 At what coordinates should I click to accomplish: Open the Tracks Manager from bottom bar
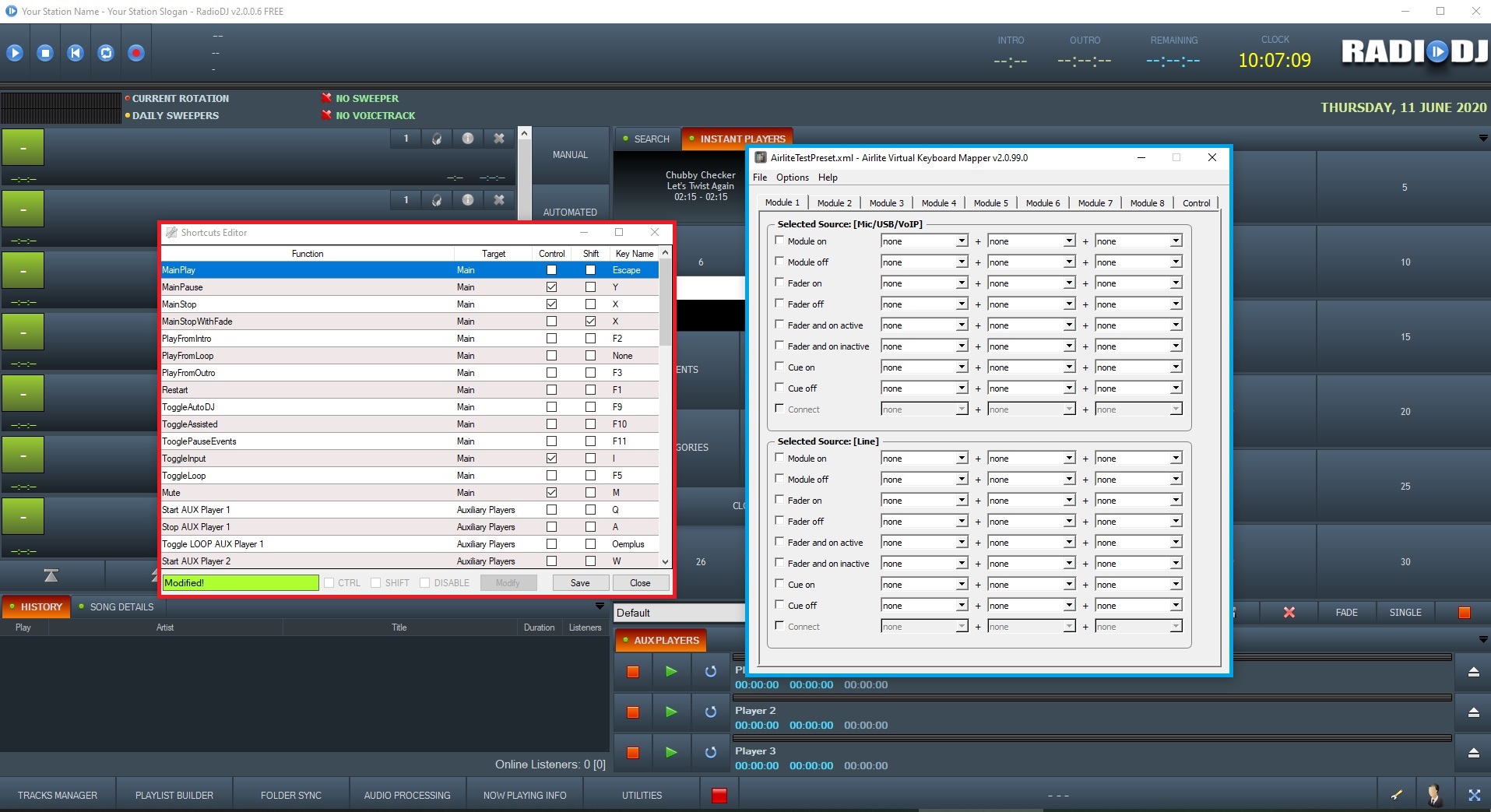pyautogui.click(x=58, y=795)
